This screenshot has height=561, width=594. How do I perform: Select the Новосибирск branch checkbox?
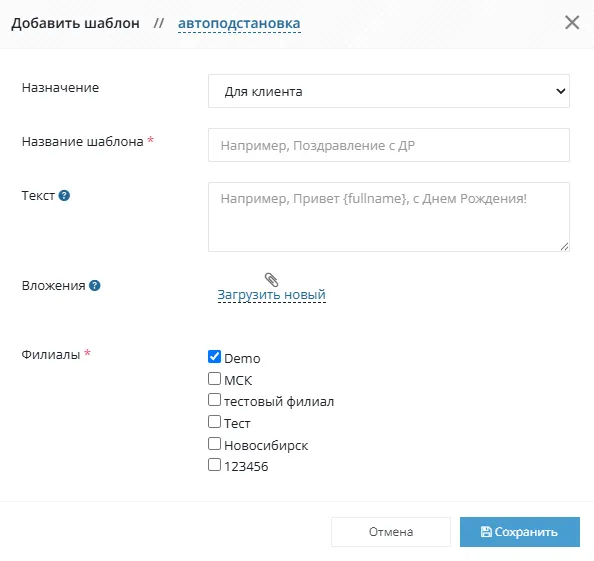pos(214,443)
